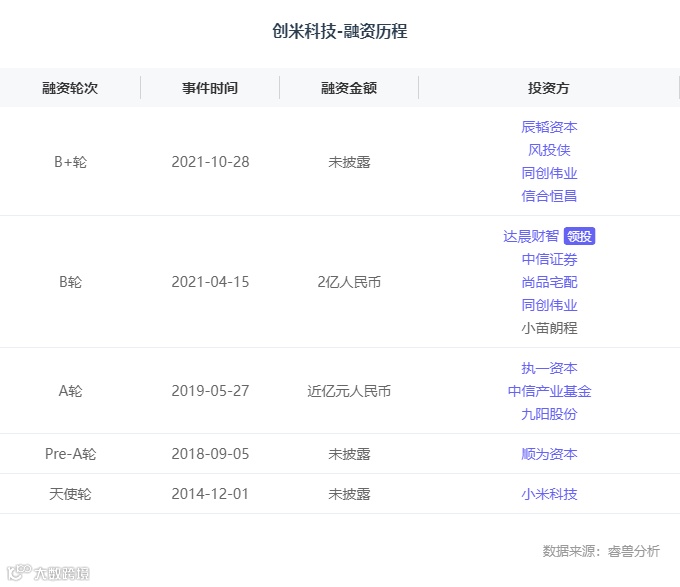The height and width of the screenshot is (587, 680).
Task: Open investor link 九阳股份
Action: (x=549, y=414)
